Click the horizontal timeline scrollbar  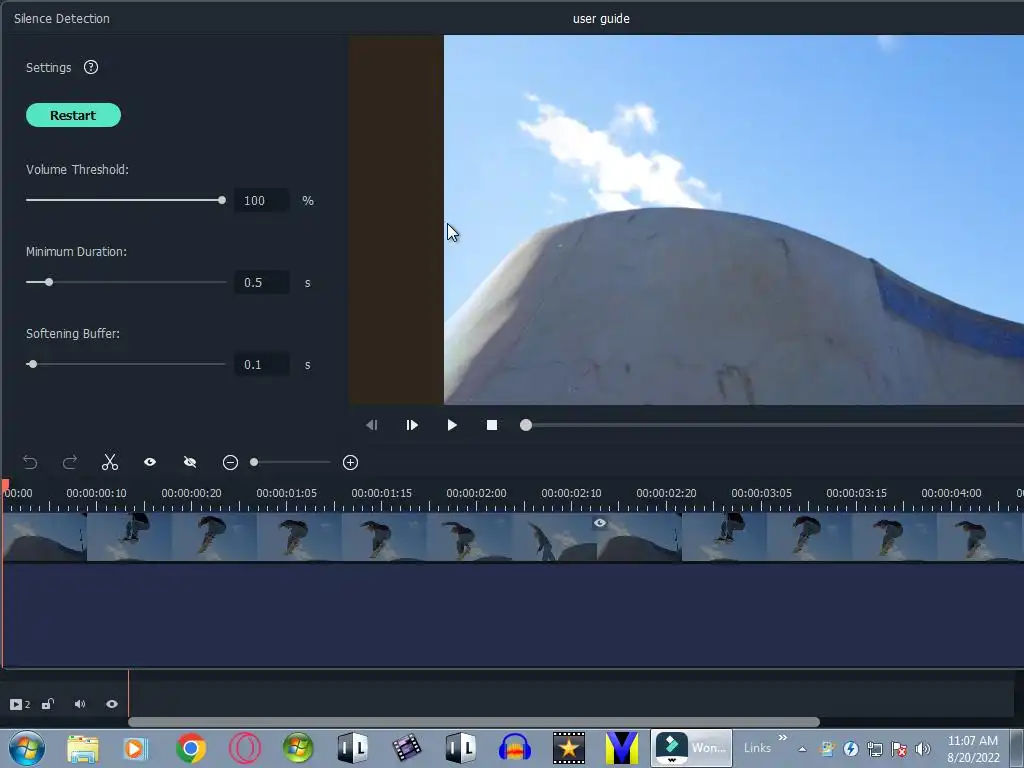473,722
